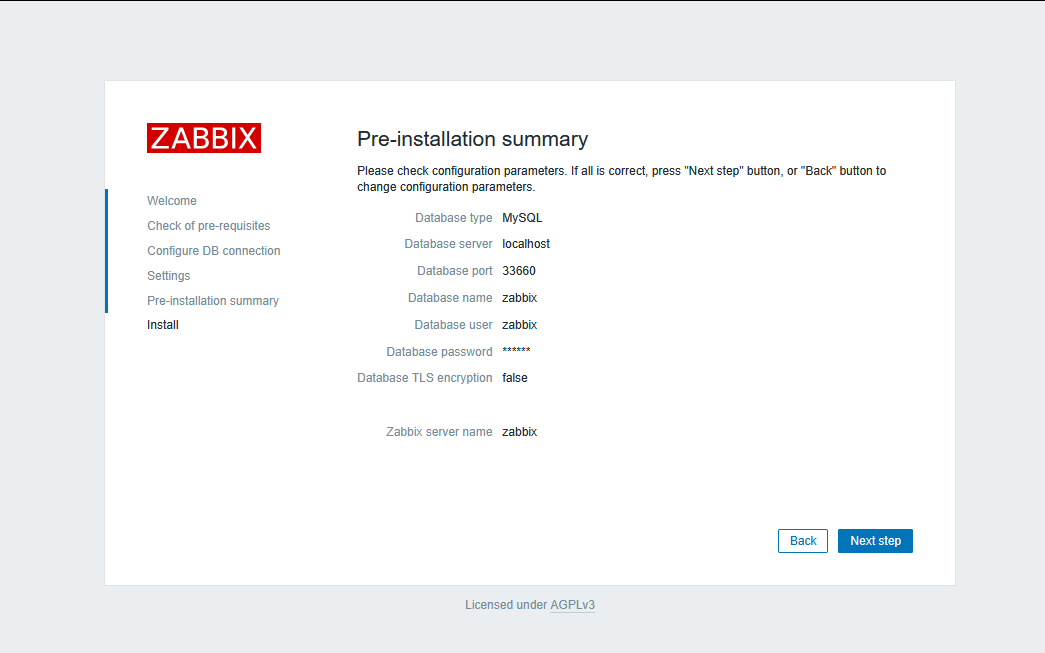Screen dimensions: 1045x653
Task: Click the Back button
Action: (x=802, y=540)
